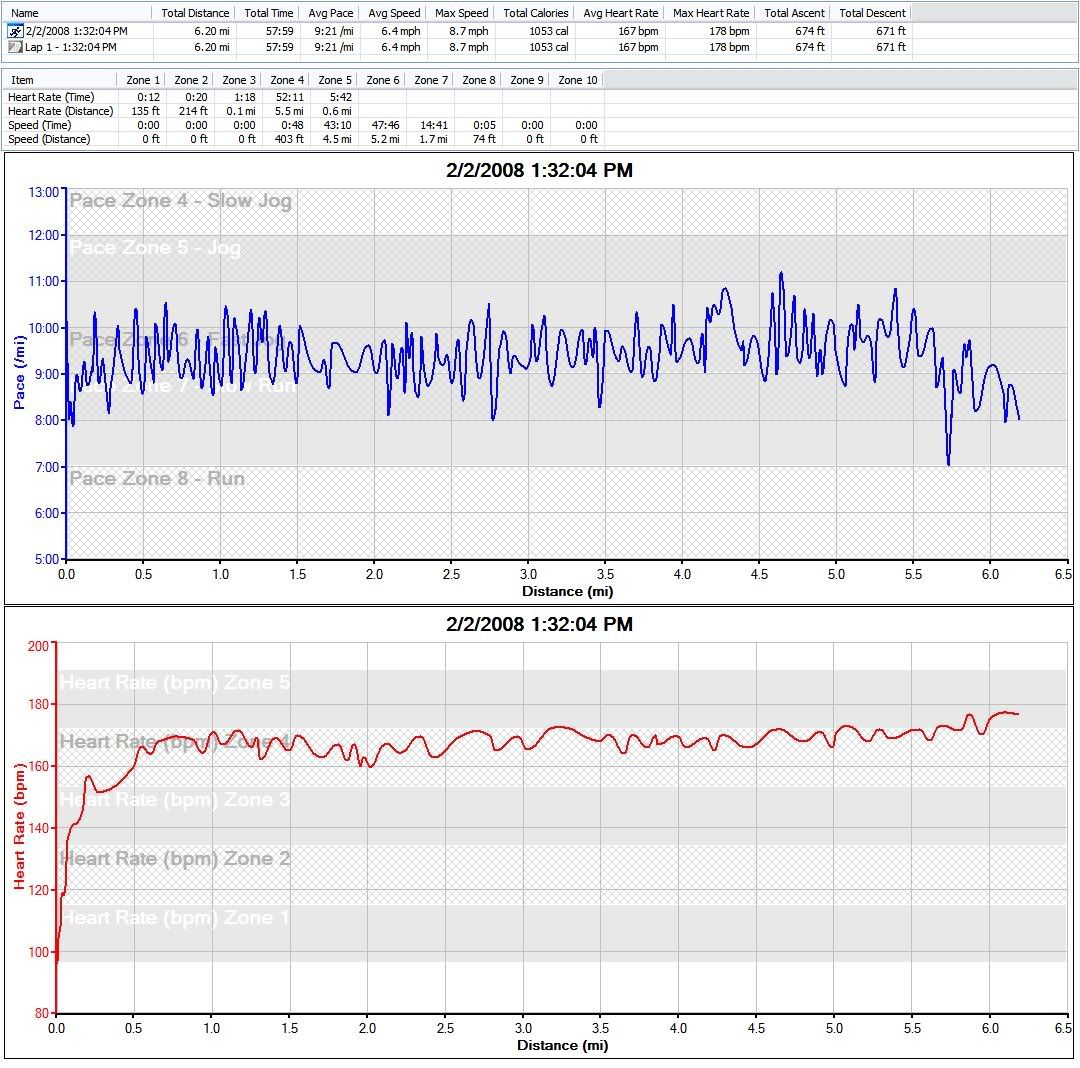The height and width of the screenshot is (1068, 1080).
Task: Select the Total Descent column header
Action: point(872,13)
